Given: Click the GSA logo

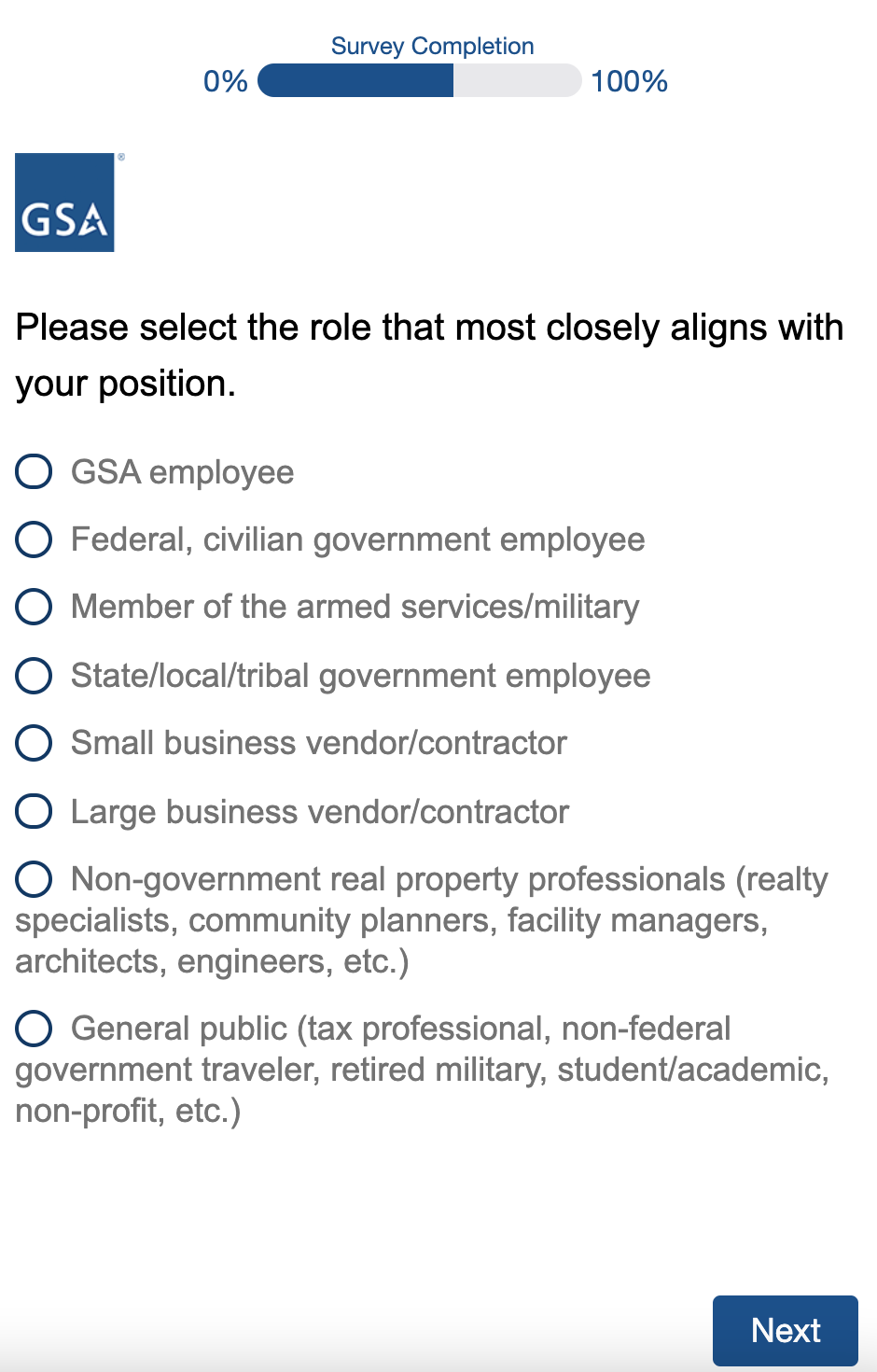Looking at the screenshot, I should [64, 203].
